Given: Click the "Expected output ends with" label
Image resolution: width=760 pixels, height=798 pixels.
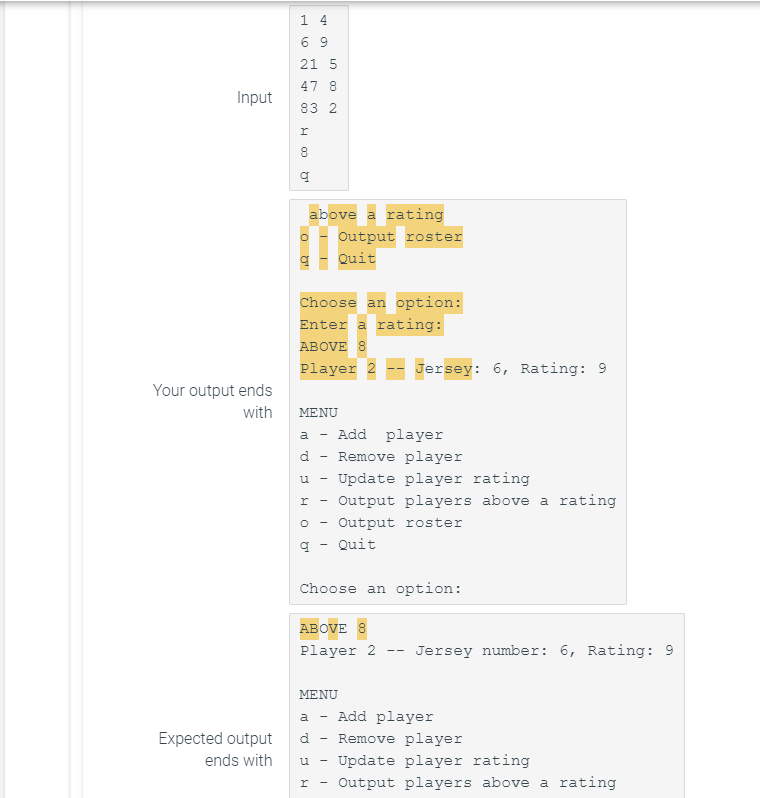Looking at the screenshot, I should (x=215, y=749).
